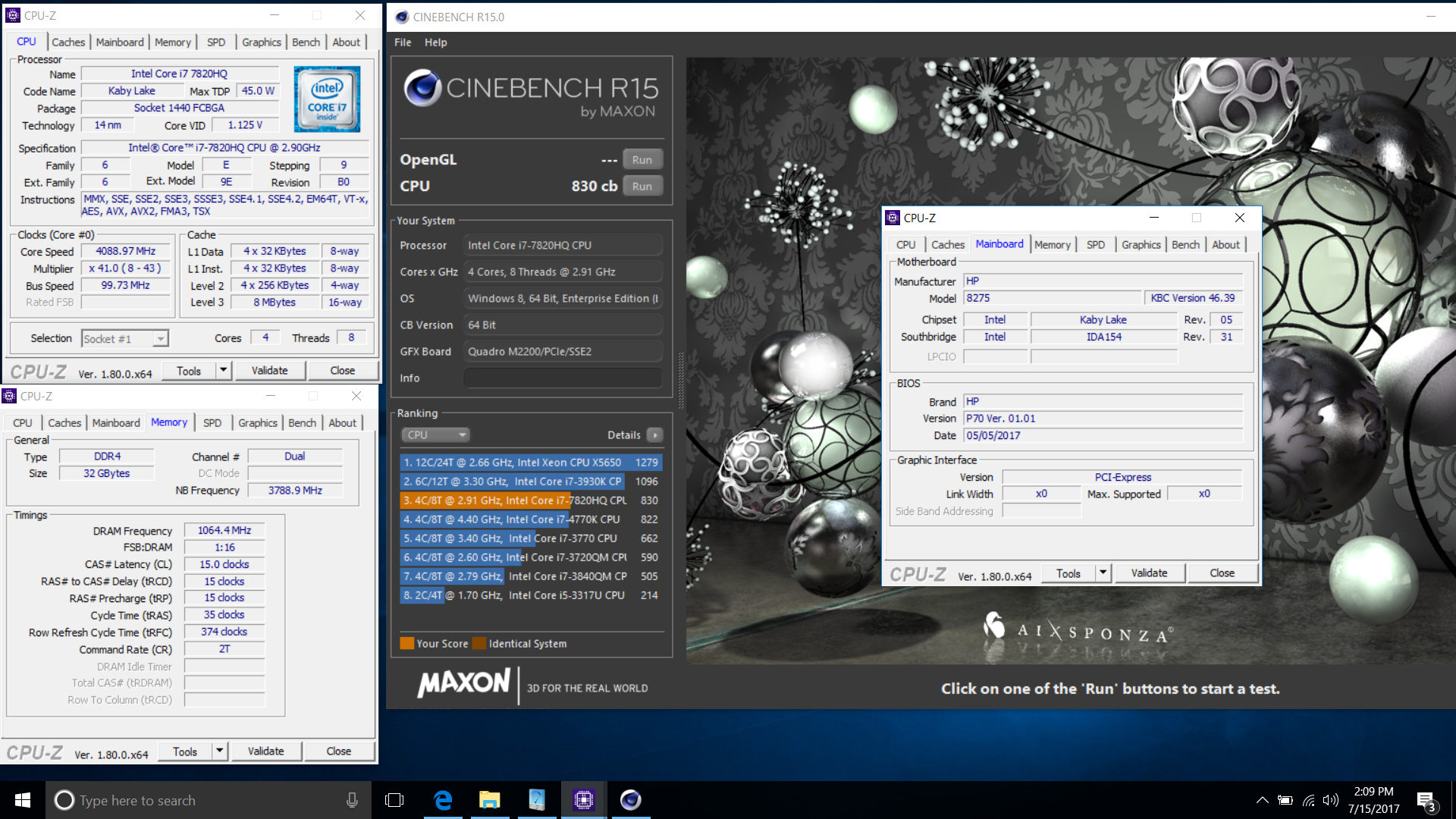Screen dimensions: 1456x819
Task: Switch to Bench tab in top CPU-Z window
Action: [x=306, y=42]
